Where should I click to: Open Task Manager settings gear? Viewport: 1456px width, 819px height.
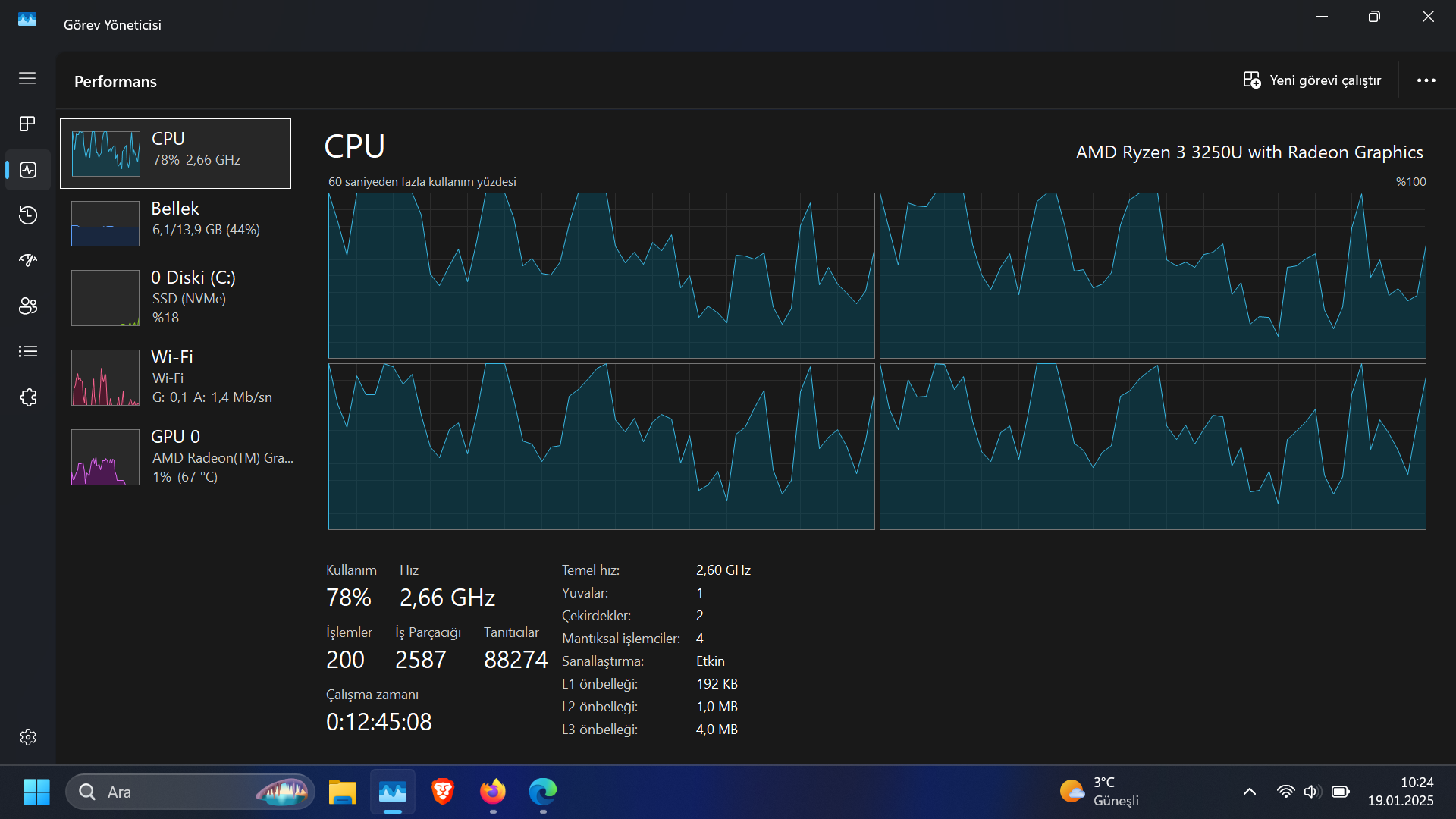click(28, 737)
